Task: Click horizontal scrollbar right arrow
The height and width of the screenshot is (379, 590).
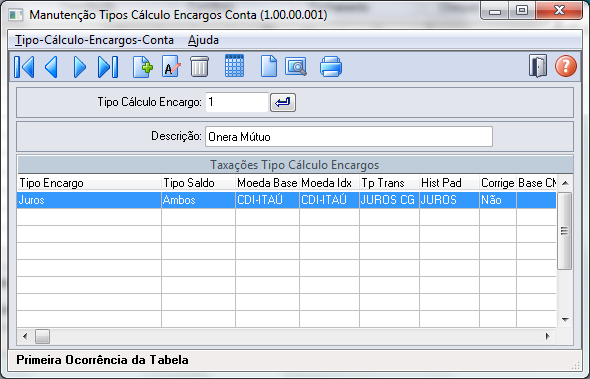Action: coord(547,336)
